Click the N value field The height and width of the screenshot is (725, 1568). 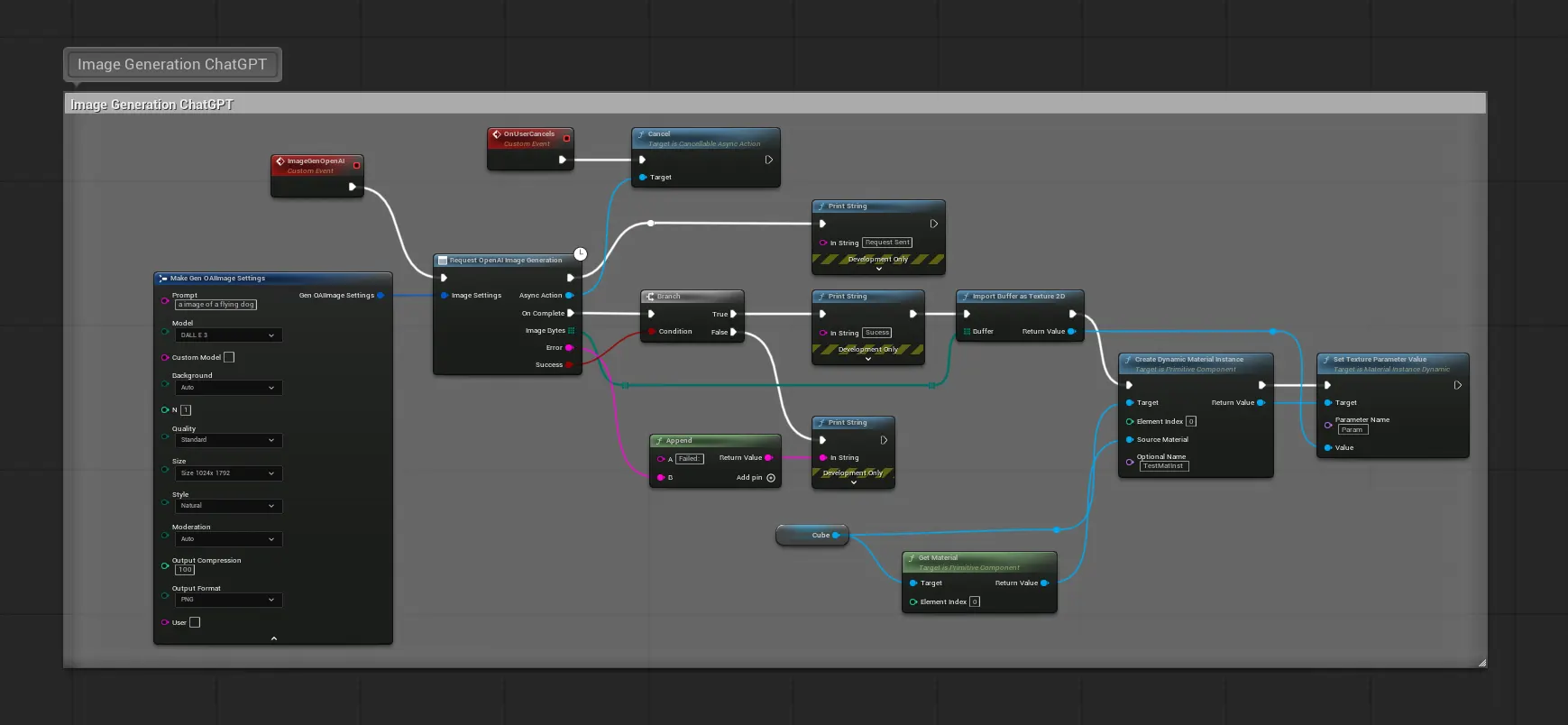[186, 409]
